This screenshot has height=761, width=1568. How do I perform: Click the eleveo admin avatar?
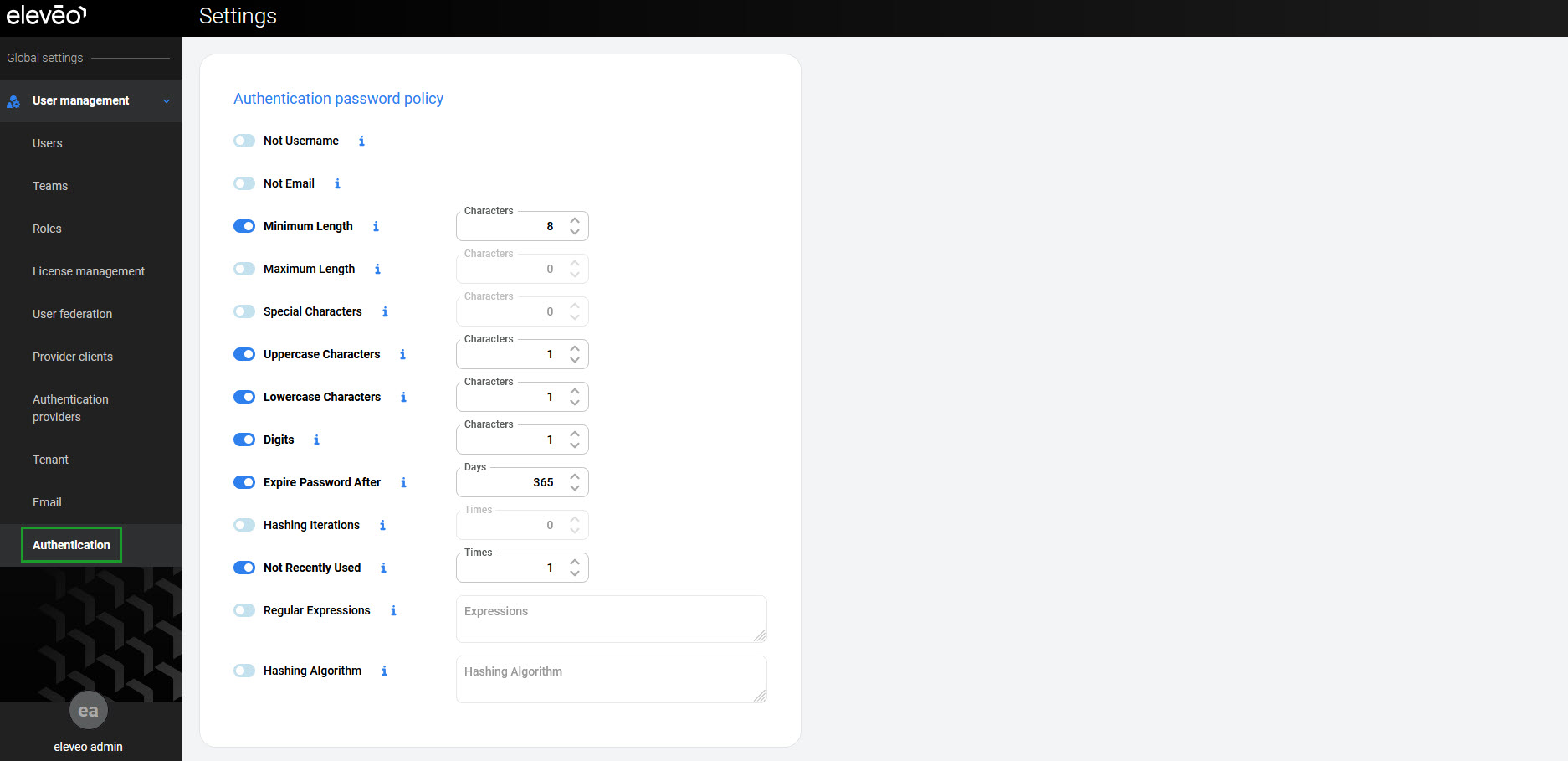click(x=88, y=711)
